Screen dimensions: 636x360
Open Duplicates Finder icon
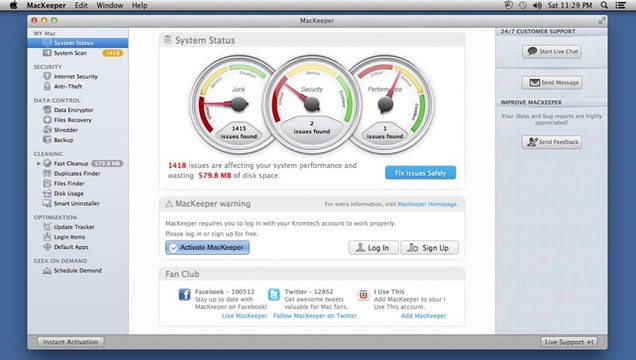coord(47,174)
